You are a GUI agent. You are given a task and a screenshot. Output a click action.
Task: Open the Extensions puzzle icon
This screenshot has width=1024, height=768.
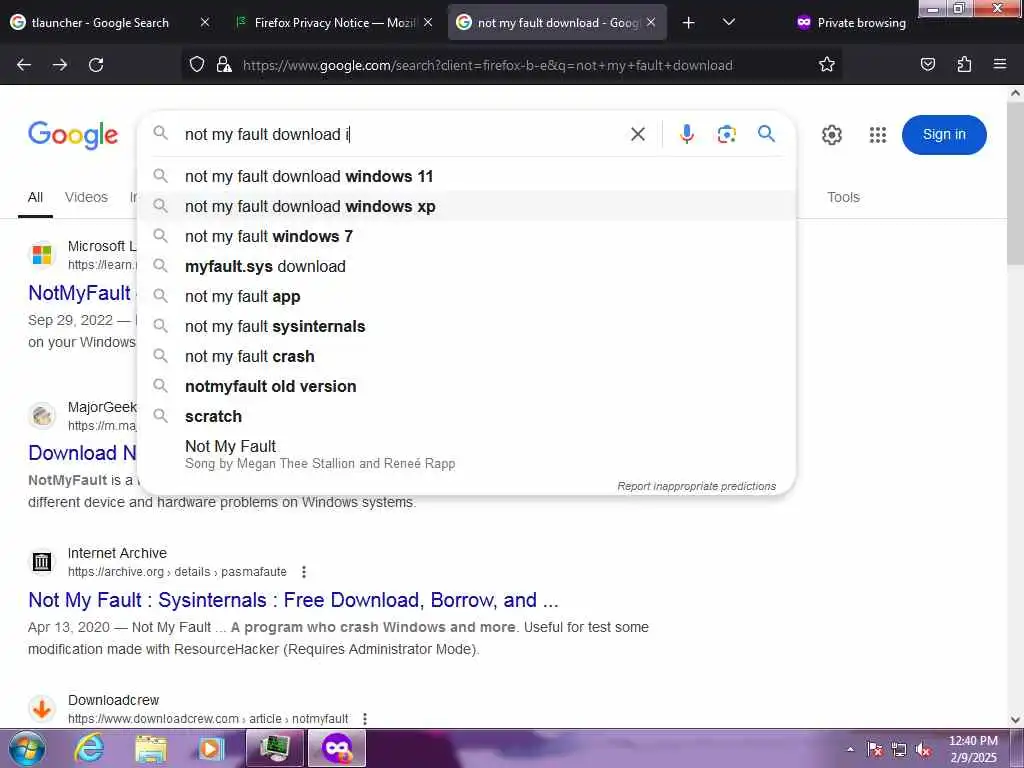pos(964,65)
